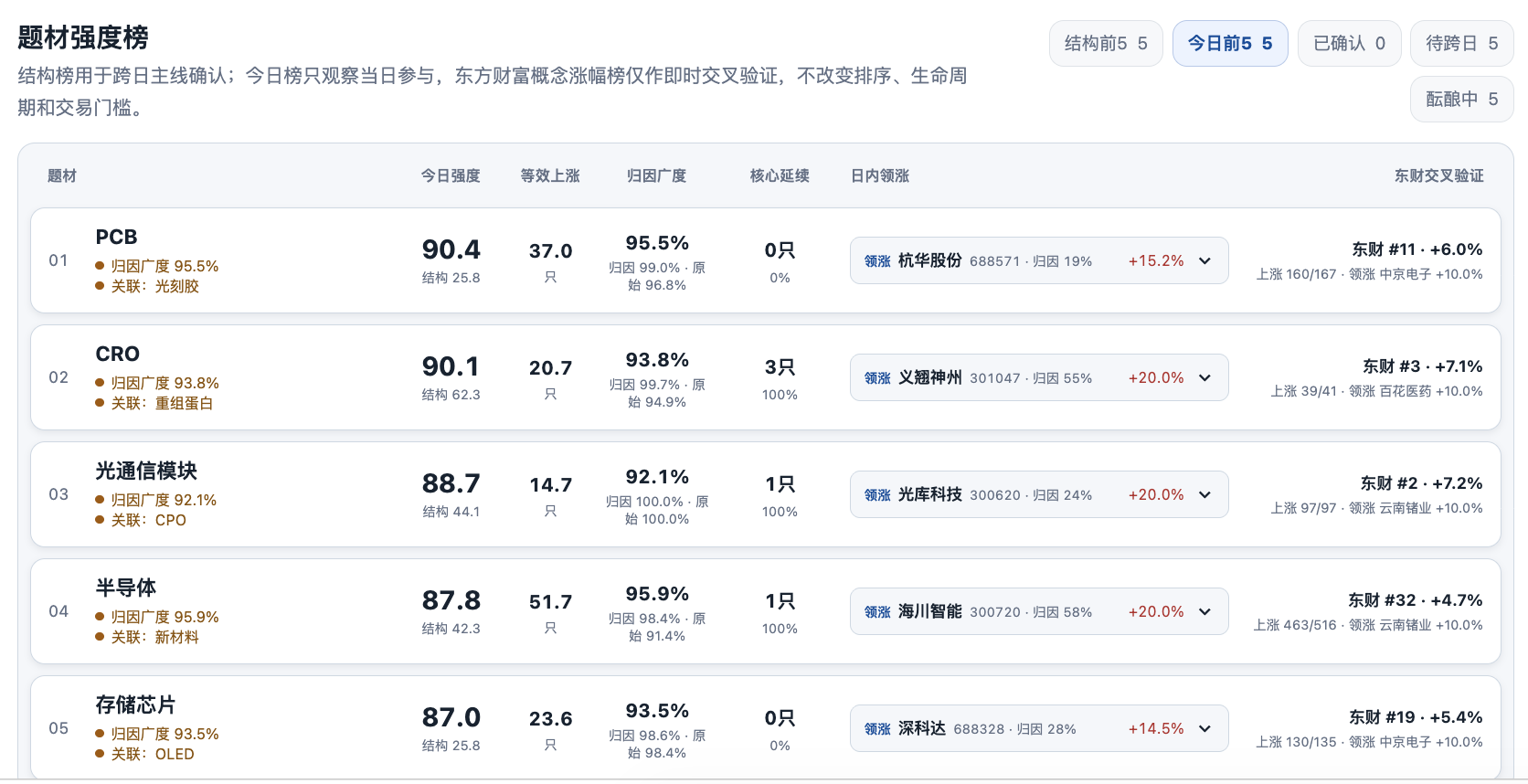Select the 酝酿中 filter tab
The width and height of the screenshot is (1528, 784).
click(1461, 99)
